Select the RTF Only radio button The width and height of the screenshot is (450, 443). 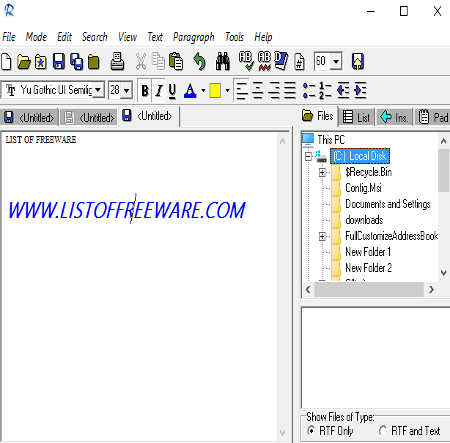(x=311, y=430)
